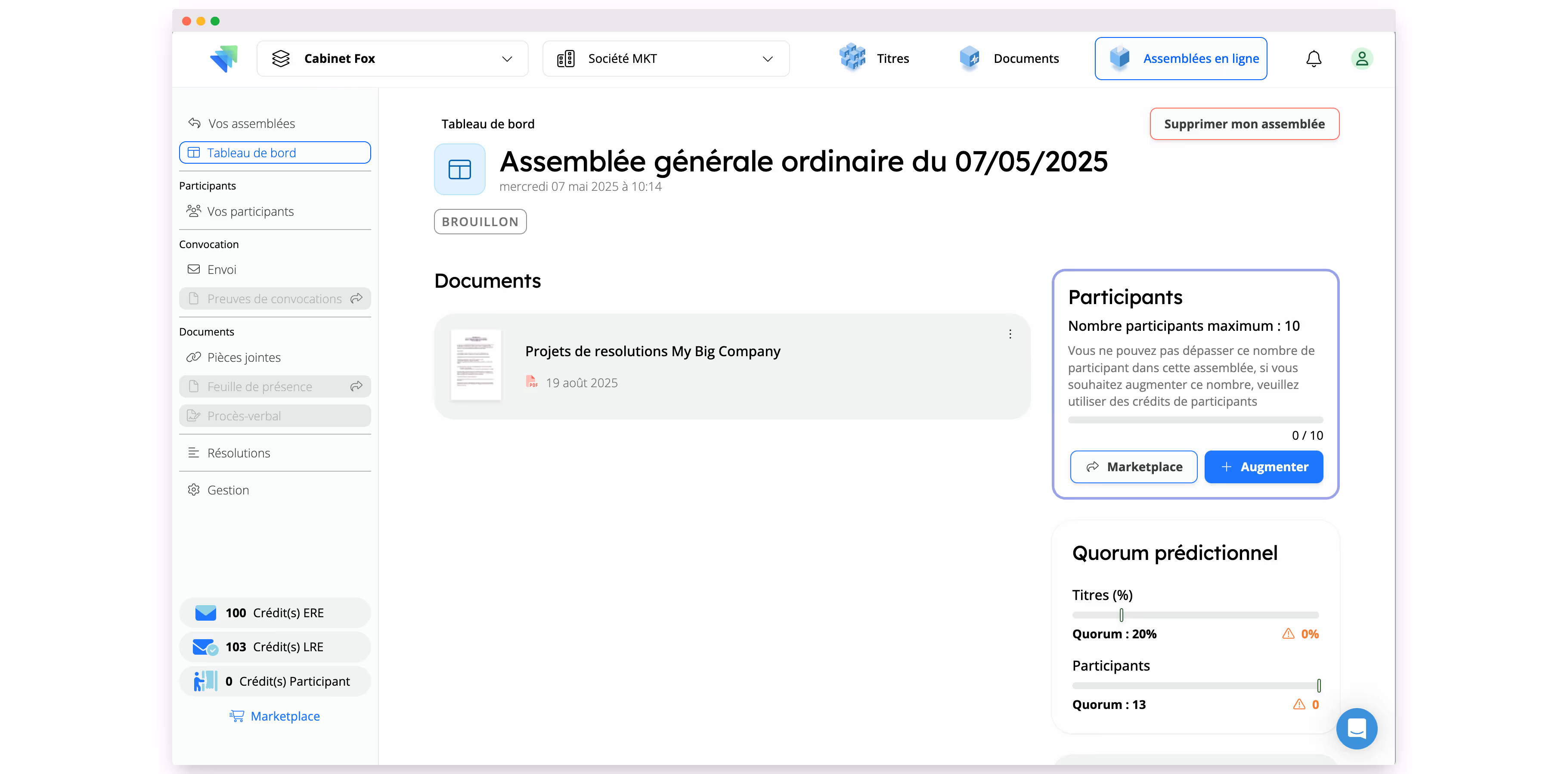Open the intercom chat bubble
This screenshot has width=1568, height=774.
click(x=1357, y=728)
